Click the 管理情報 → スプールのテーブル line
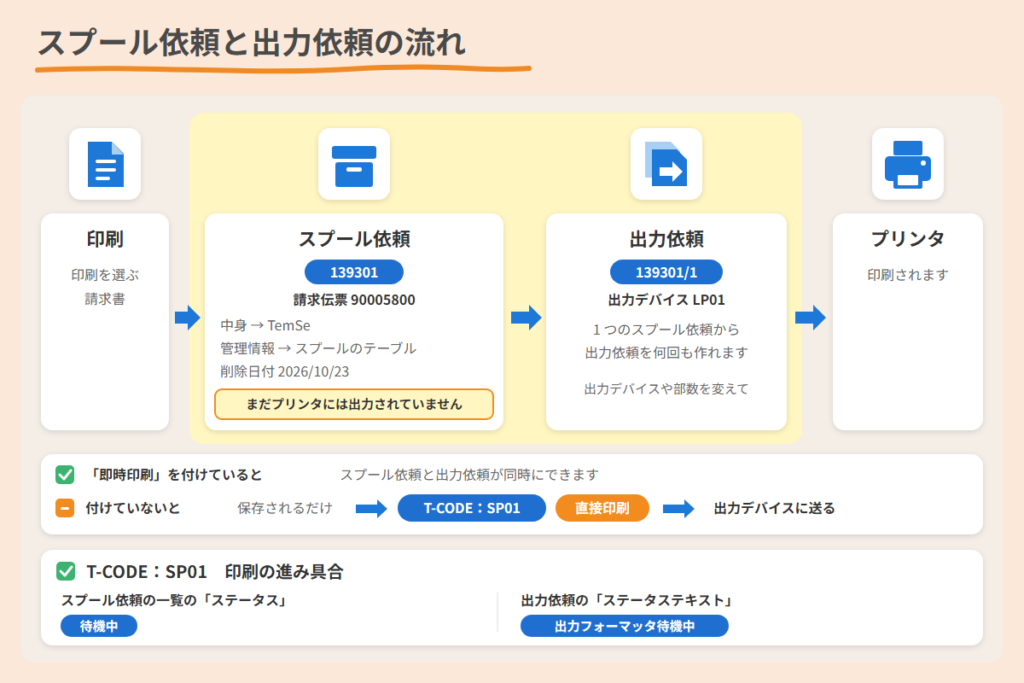The width and height of the screenshot is (1024, 683). 318,348
